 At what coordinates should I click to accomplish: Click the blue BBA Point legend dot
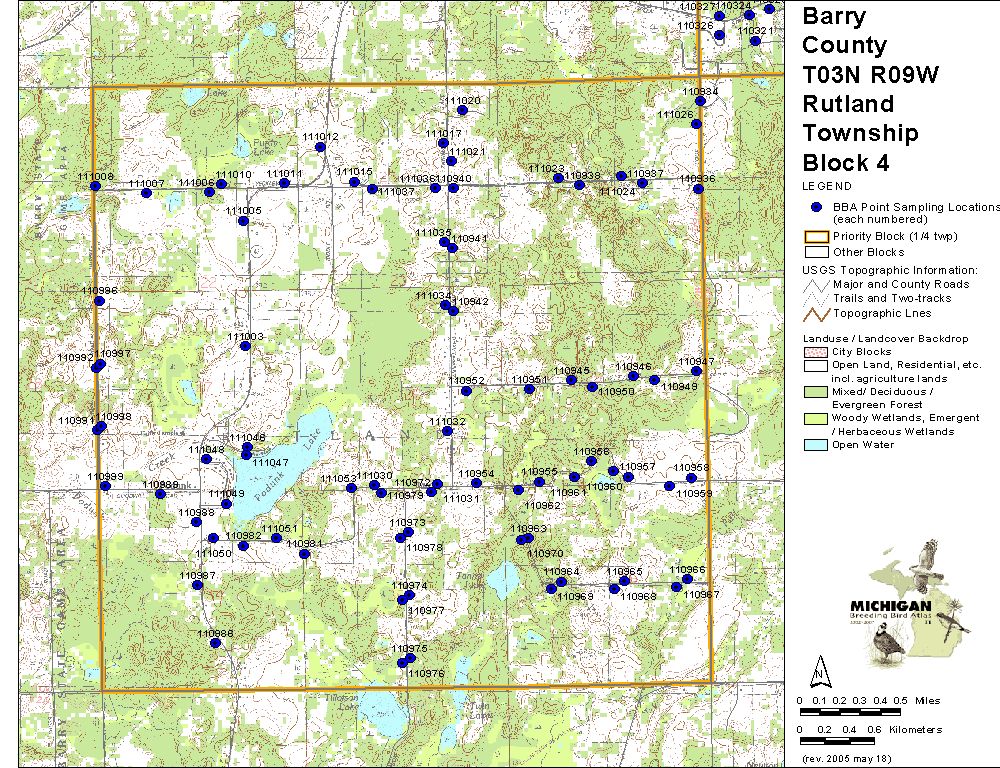(x=816, y=207)
